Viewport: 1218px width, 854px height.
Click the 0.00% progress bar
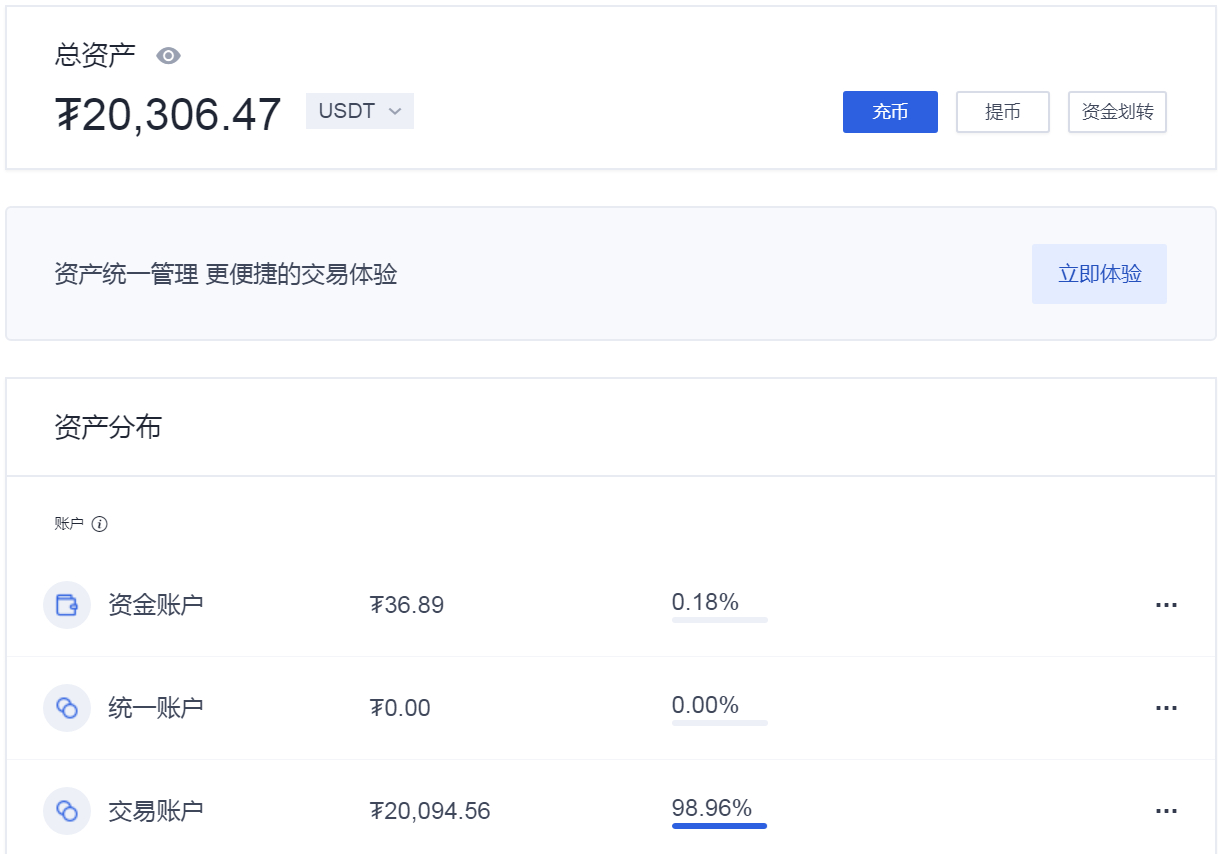point(720,723)
